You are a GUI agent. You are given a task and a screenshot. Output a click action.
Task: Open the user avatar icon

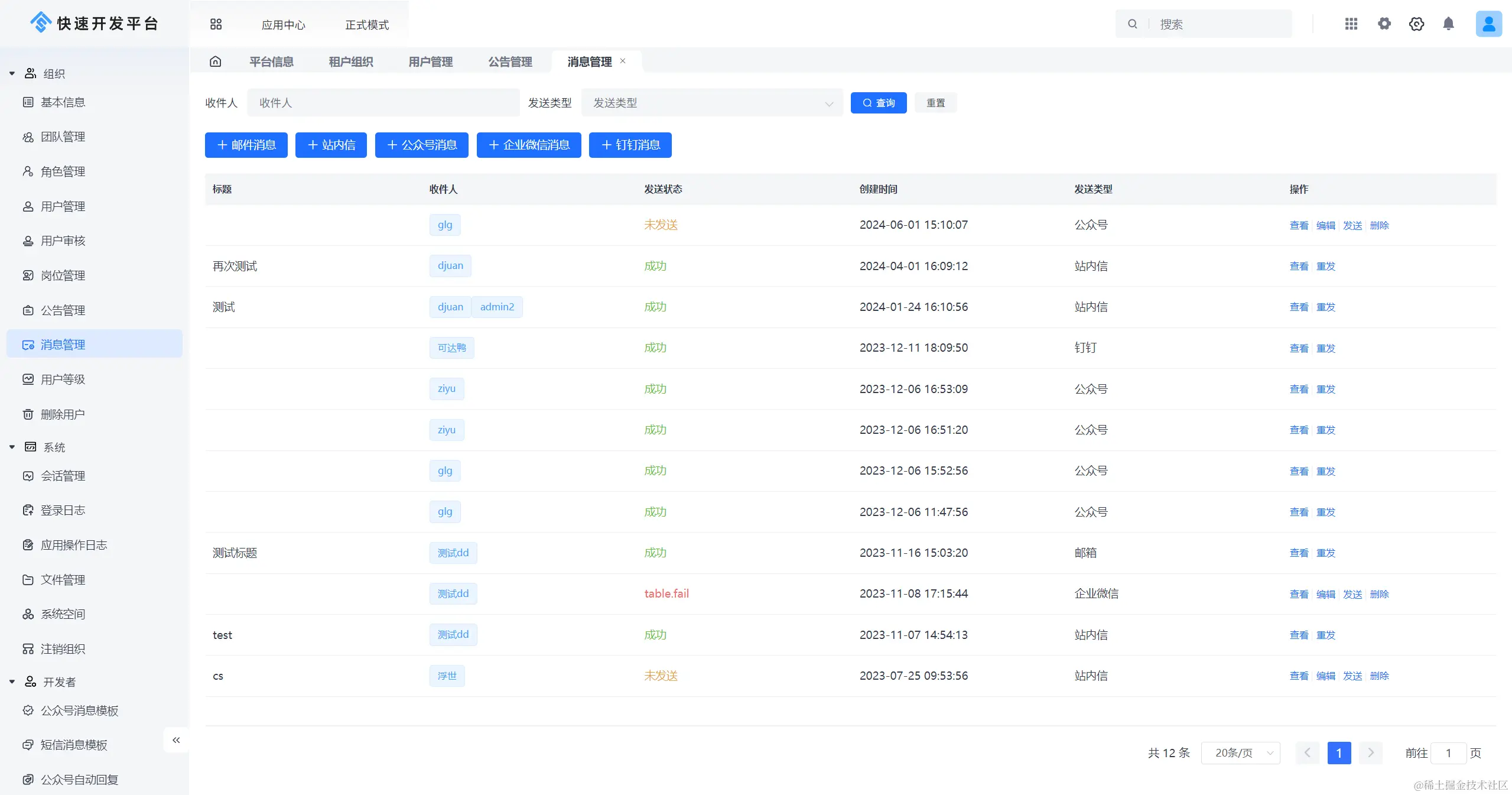tap(1488, 24)
